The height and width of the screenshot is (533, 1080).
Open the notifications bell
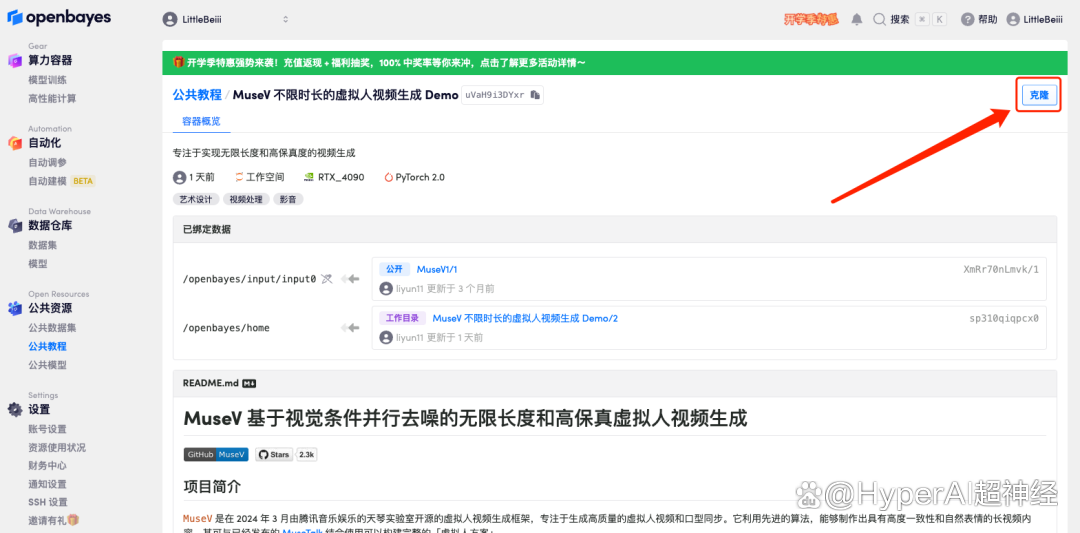pyautogui.click(x=856, y=19)
